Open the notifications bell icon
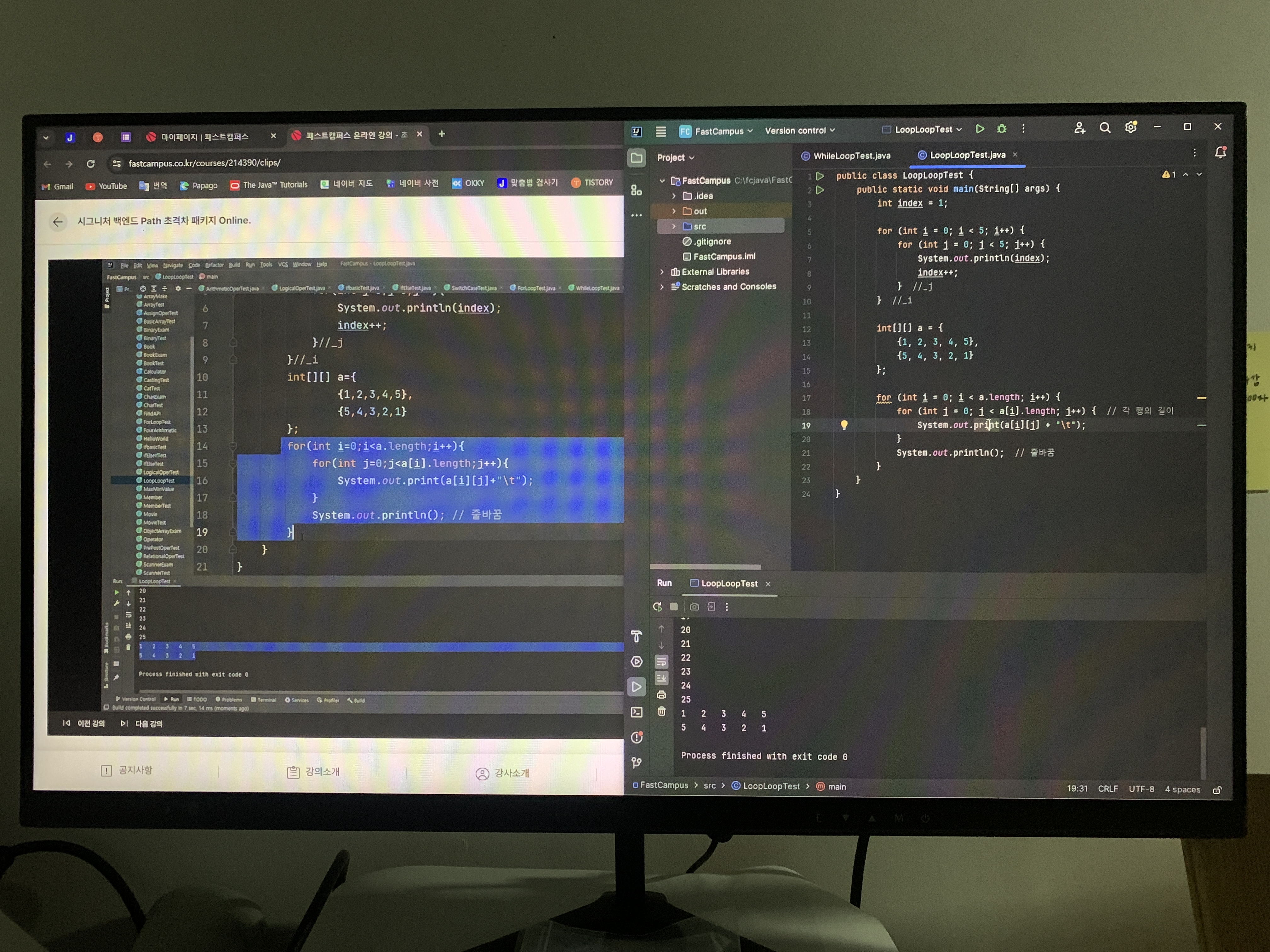The image size is (1270, 952). point(1221,153)
